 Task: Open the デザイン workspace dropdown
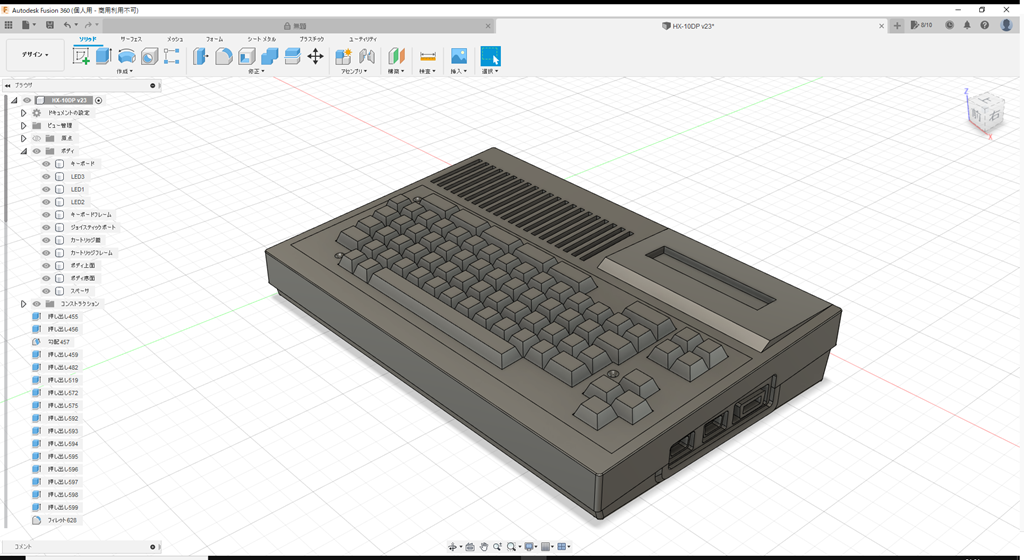tap(35, 55)
